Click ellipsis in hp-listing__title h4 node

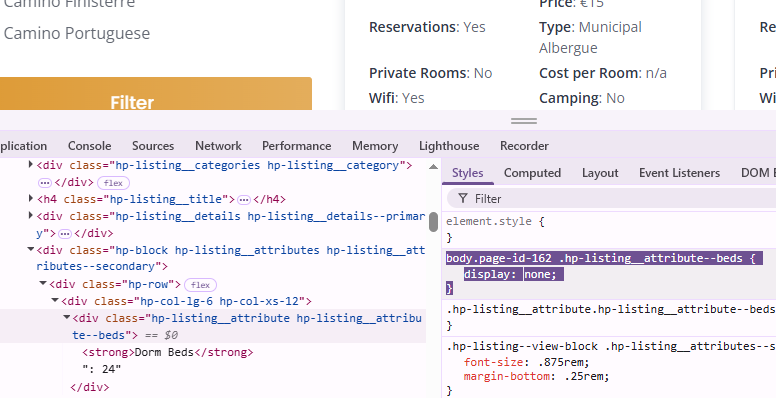pyautogui.click(x=243, y=200)
